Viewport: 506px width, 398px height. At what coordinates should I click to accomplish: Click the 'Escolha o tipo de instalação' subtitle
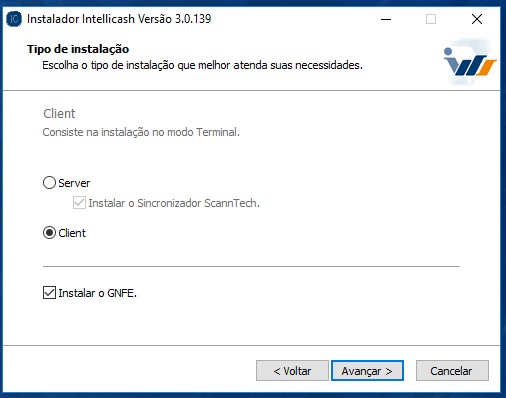[202, 65]
